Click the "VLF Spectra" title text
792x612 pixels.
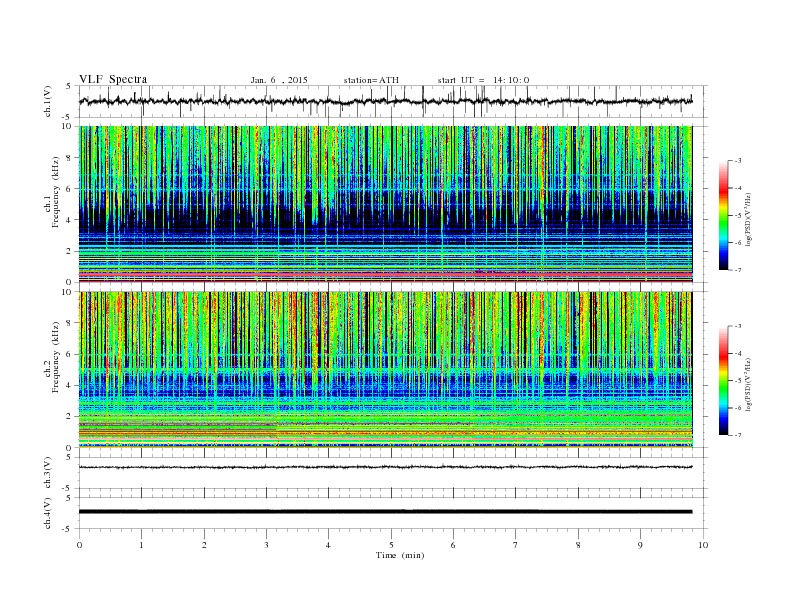(x=113, y=79)
